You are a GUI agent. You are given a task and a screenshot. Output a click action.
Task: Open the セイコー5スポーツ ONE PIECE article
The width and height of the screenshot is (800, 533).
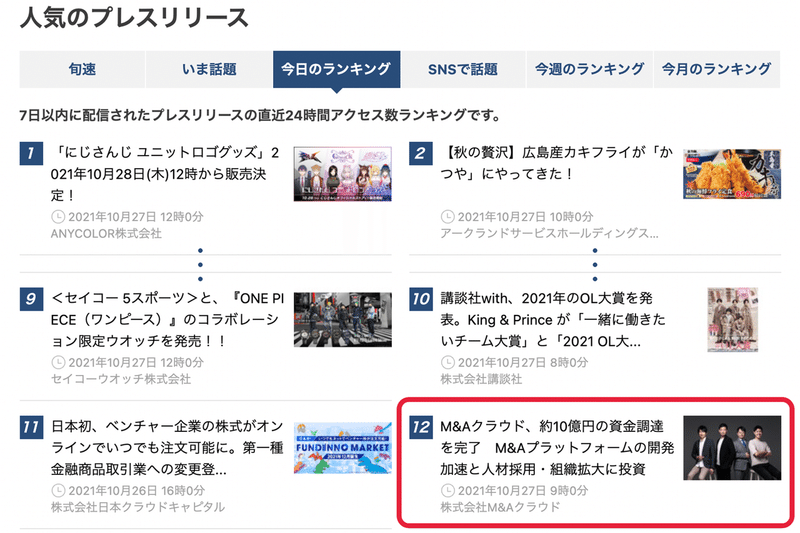click(x=167, y=320)
